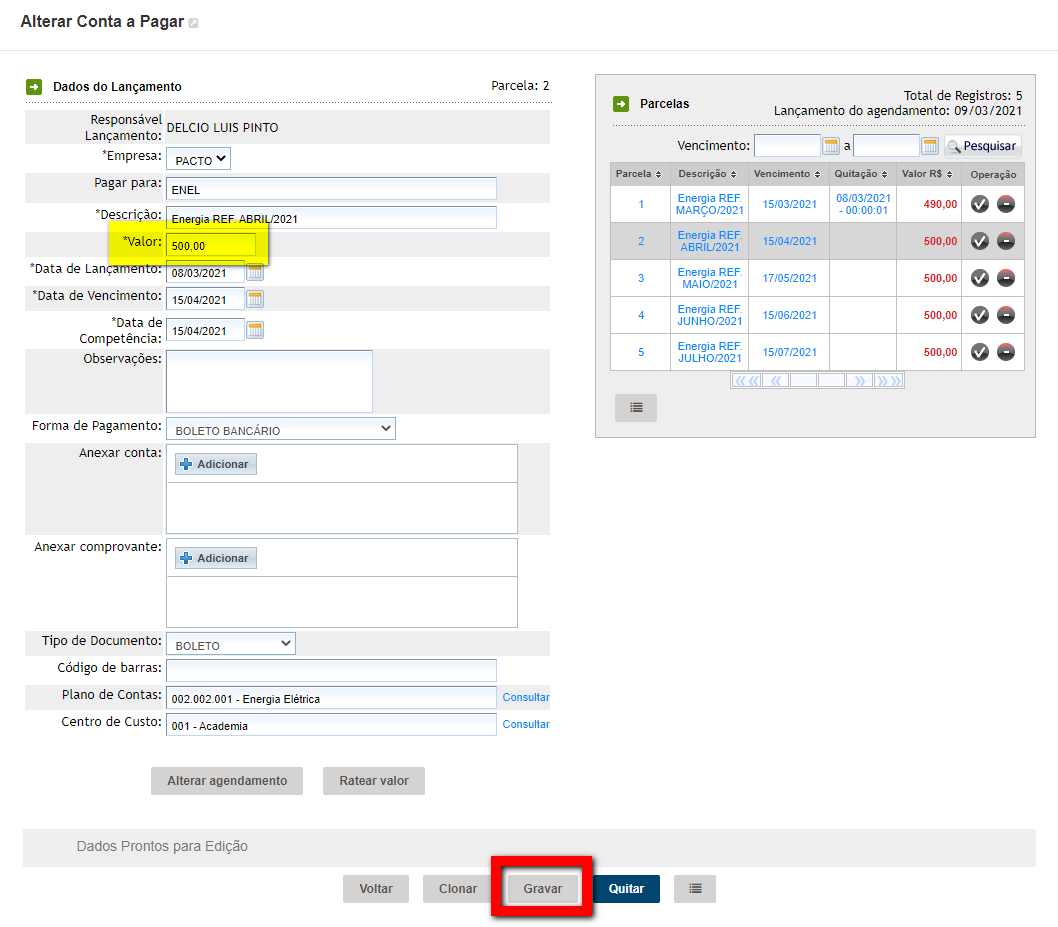
Task: Sort the table by Vencimento column
Action: (788, 174)
